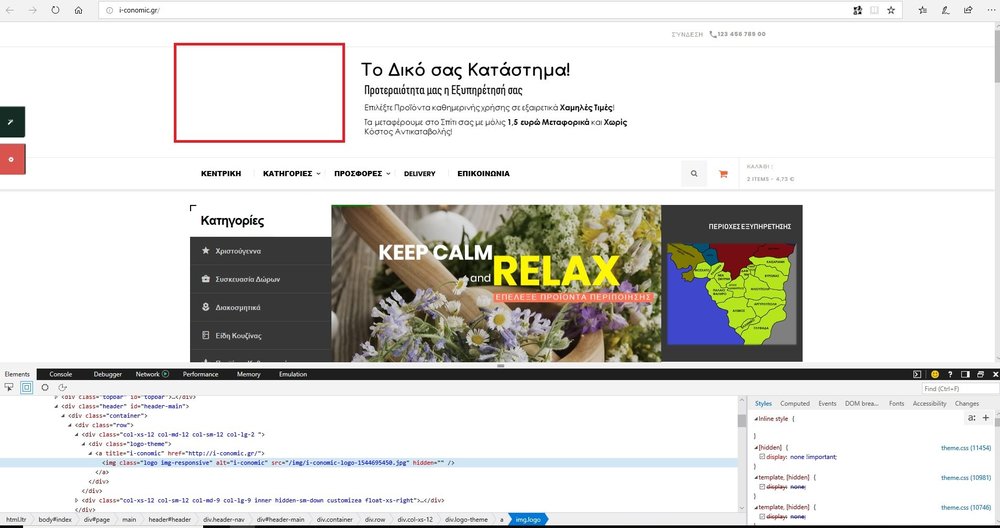This screenshot has height=528, width=1000.
Task: Activate the select element tool in DevTools
Action: pos(9,387)
